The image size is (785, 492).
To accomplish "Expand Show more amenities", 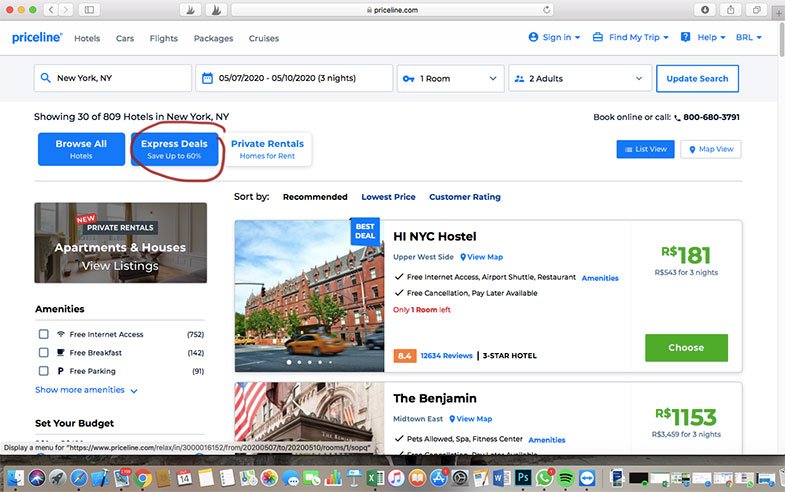I will (86, 390).
